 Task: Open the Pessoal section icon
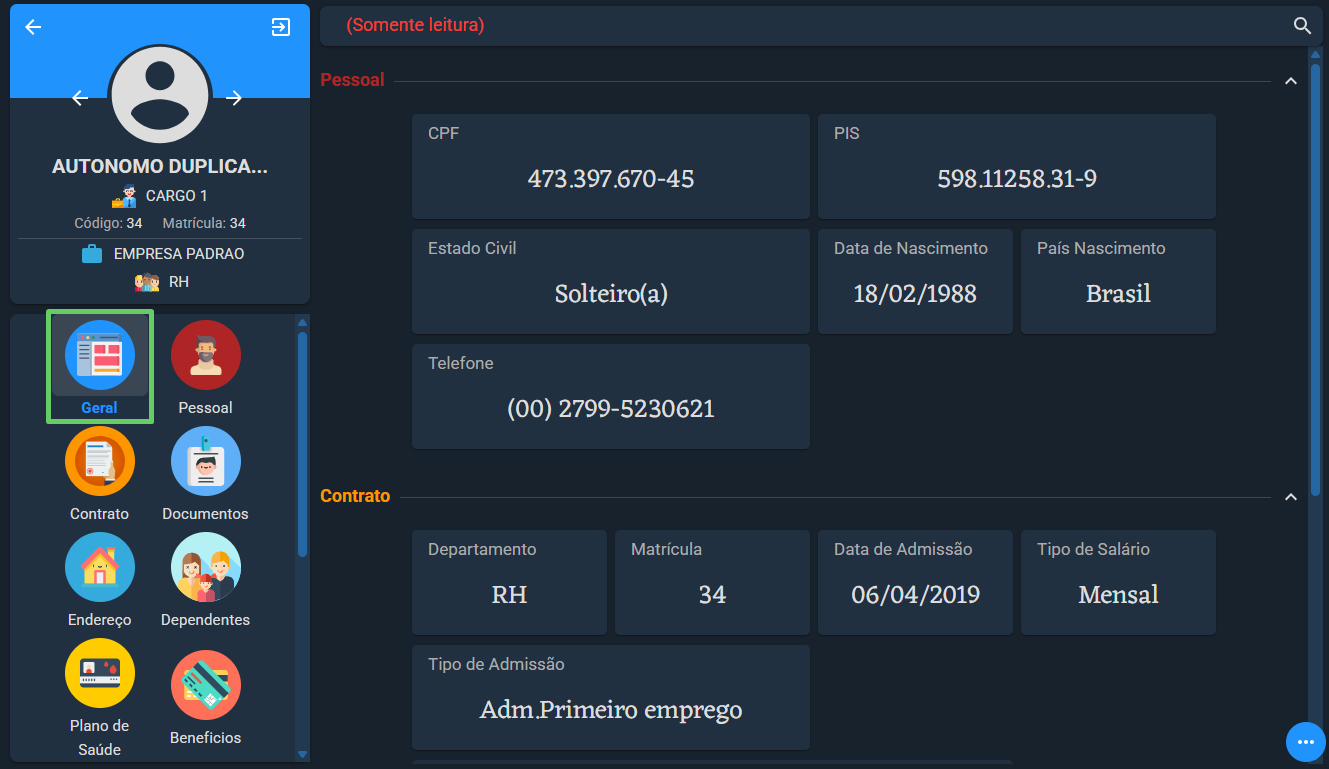206,355
